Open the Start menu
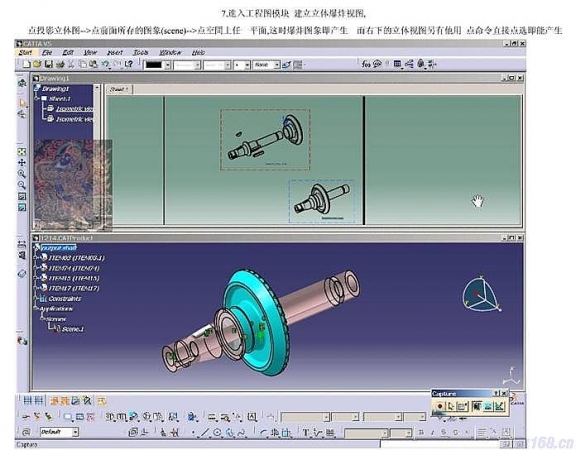 (x=25, y=53)
